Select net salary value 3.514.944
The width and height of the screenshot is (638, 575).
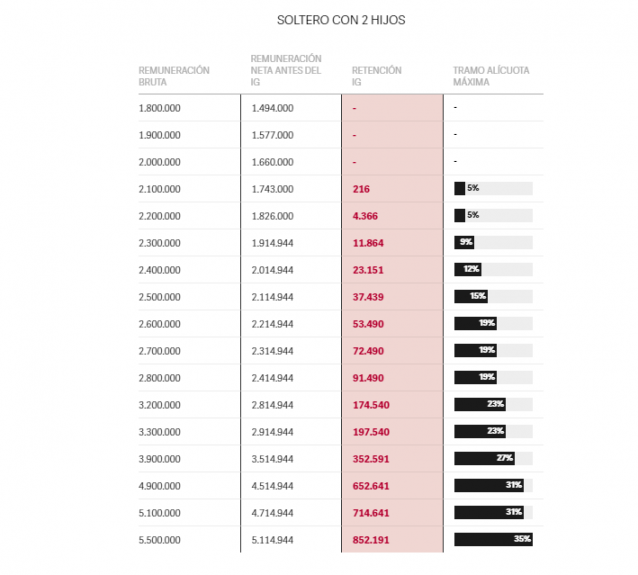[272, 458]
